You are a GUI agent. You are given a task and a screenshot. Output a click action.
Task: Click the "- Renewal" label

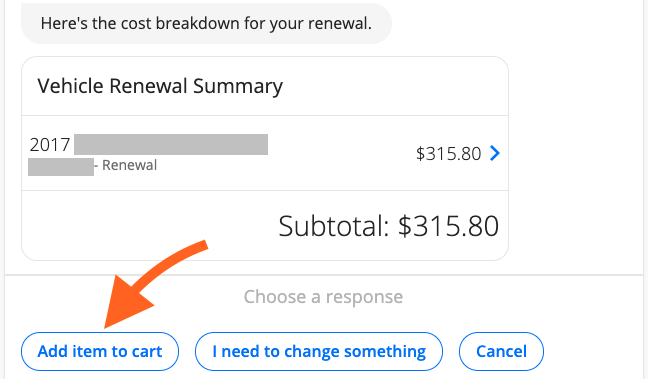(x=126, y=165)
